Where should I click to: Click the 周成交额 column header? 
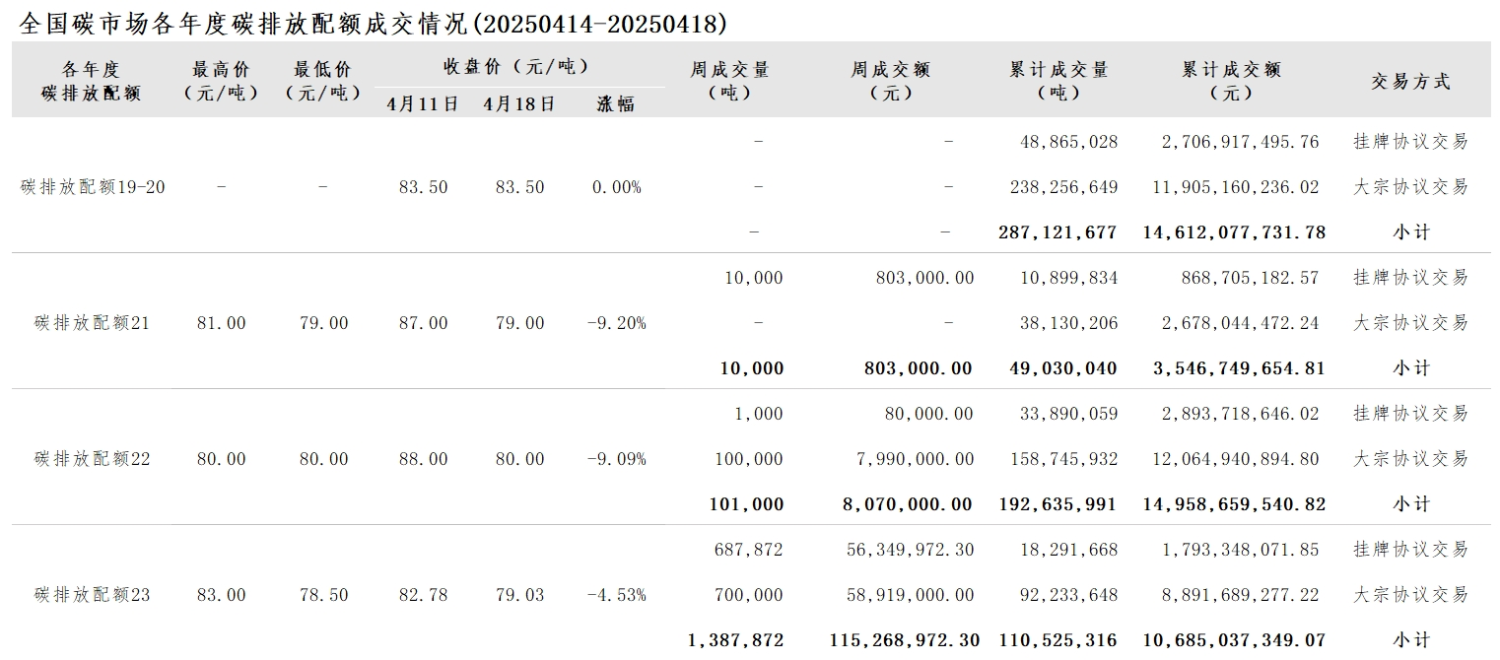(891, 81)
